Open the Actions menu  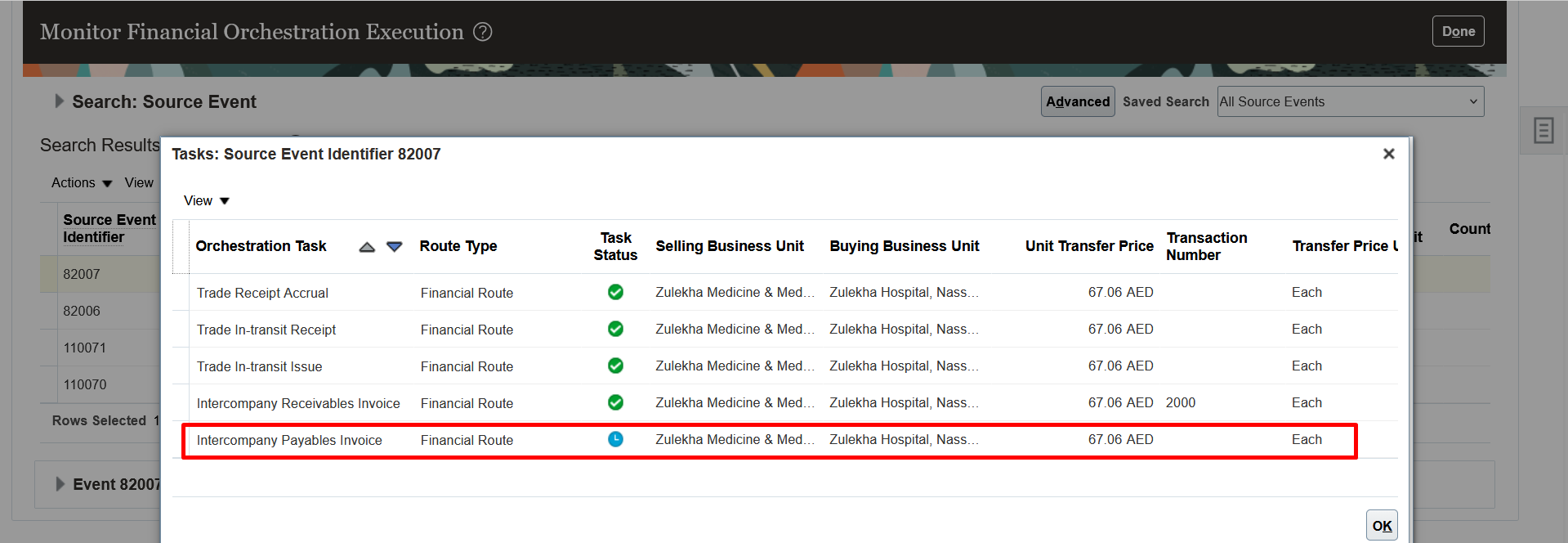(82, 183)
